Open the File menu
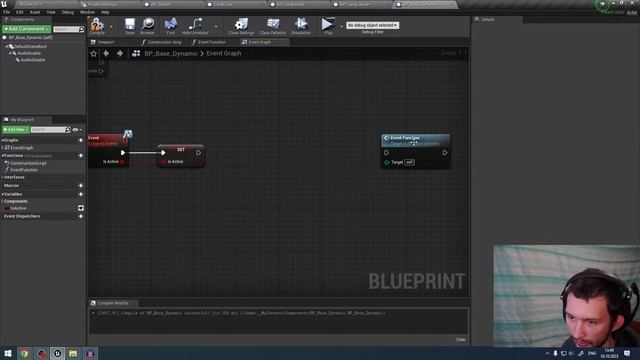The image size is (640, 360). [7, 12]
